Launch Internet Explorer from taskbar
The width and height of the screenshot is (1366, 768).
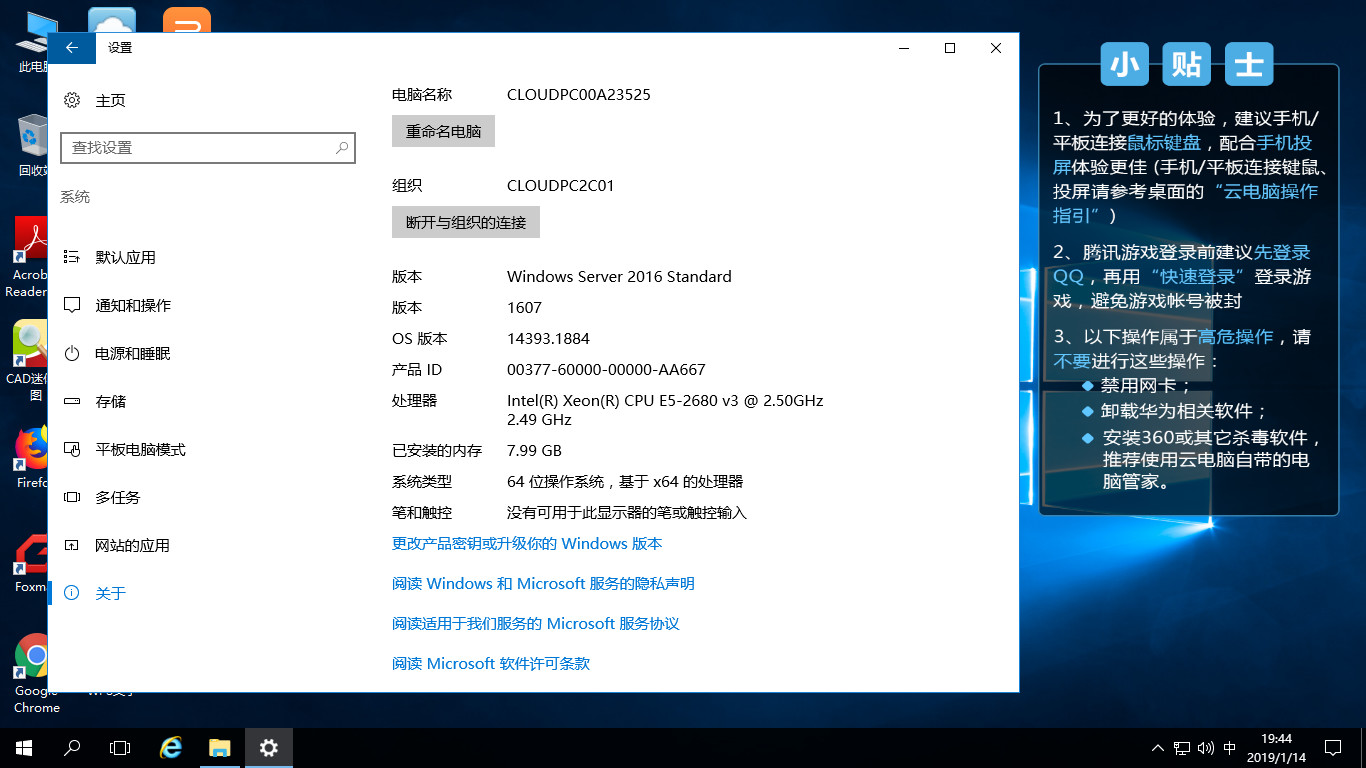pyautogui.click(x=171, y=748)
